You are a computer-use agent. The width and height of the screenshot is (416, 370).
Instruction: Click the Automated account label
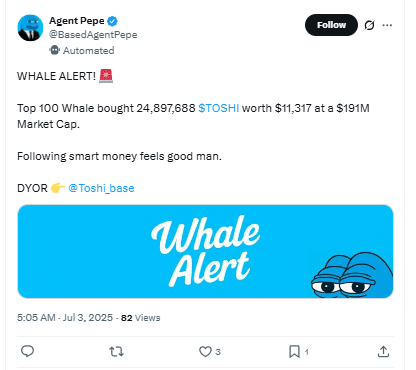click(89, 51)
